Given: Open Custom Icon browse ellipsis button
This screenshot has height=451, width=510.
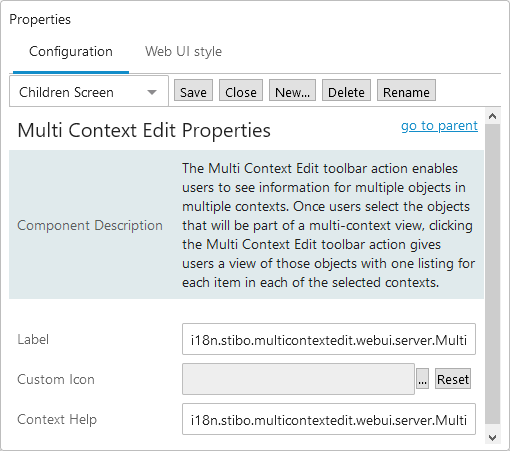Looking at the screenshot, I should pos(422,379).
